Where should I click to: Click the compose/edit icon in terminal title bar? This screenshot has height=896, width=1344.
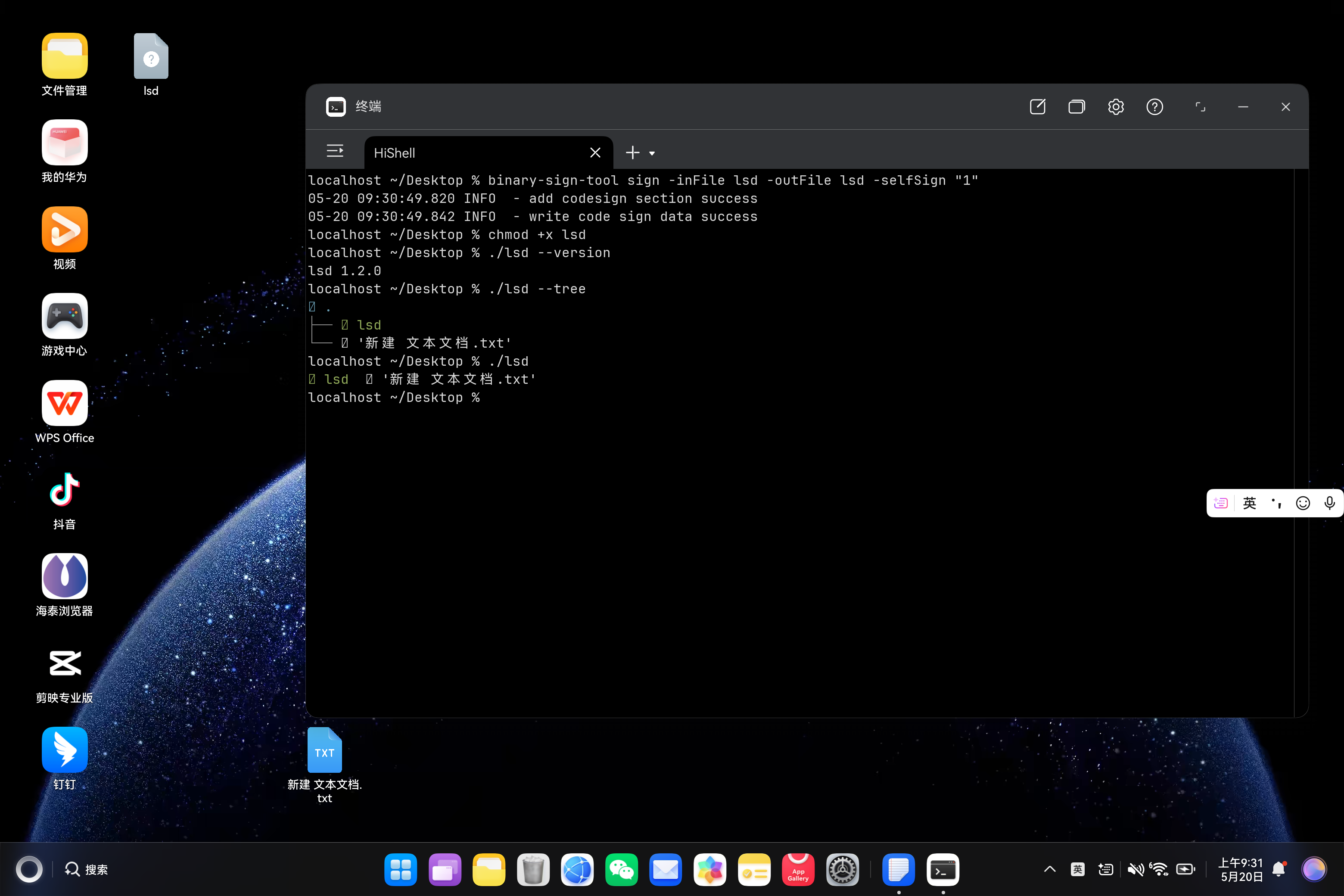(x=1037, y=107)
